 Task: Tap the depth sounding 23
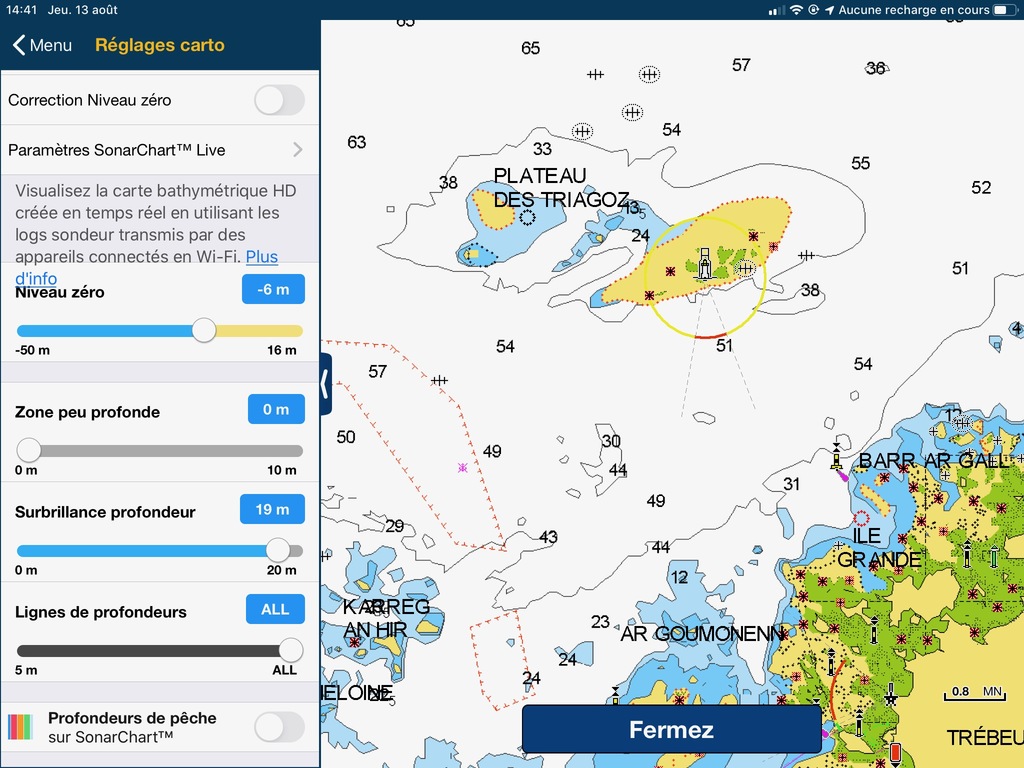click(x=600, y=622)
